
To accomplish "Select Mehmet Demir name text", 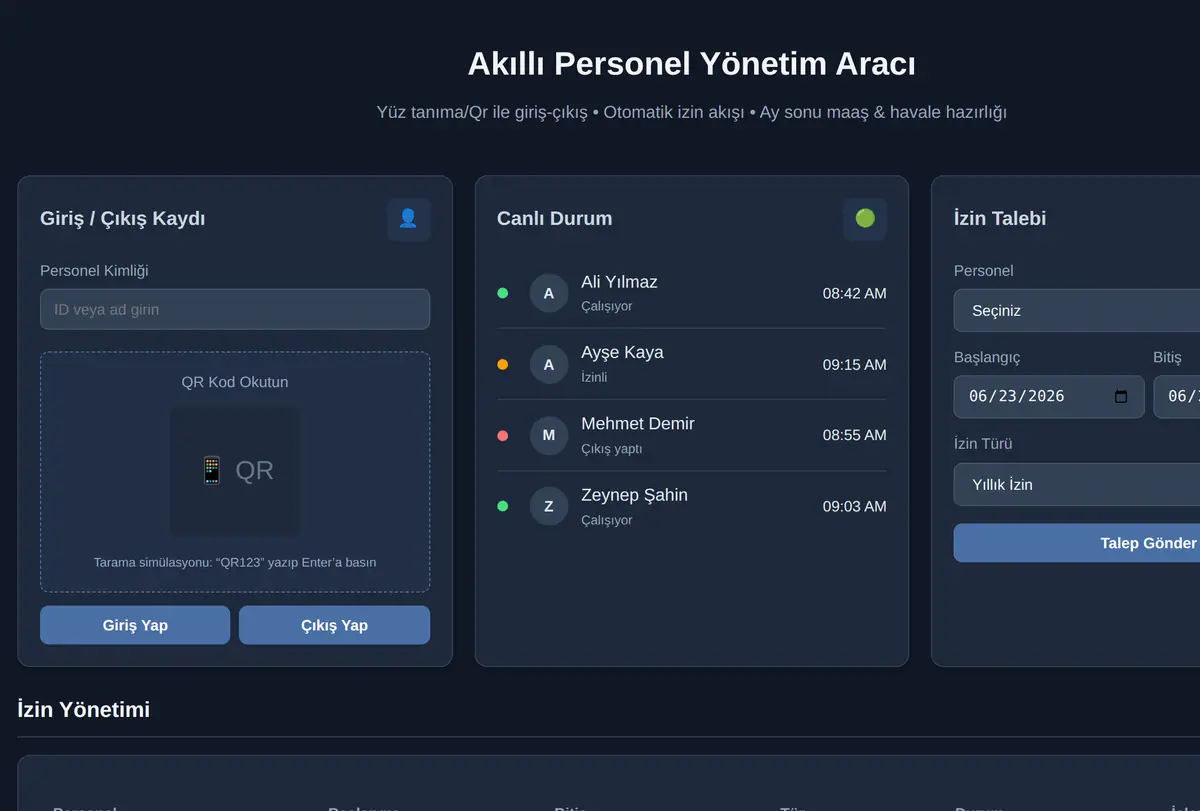I will [638, 424].
